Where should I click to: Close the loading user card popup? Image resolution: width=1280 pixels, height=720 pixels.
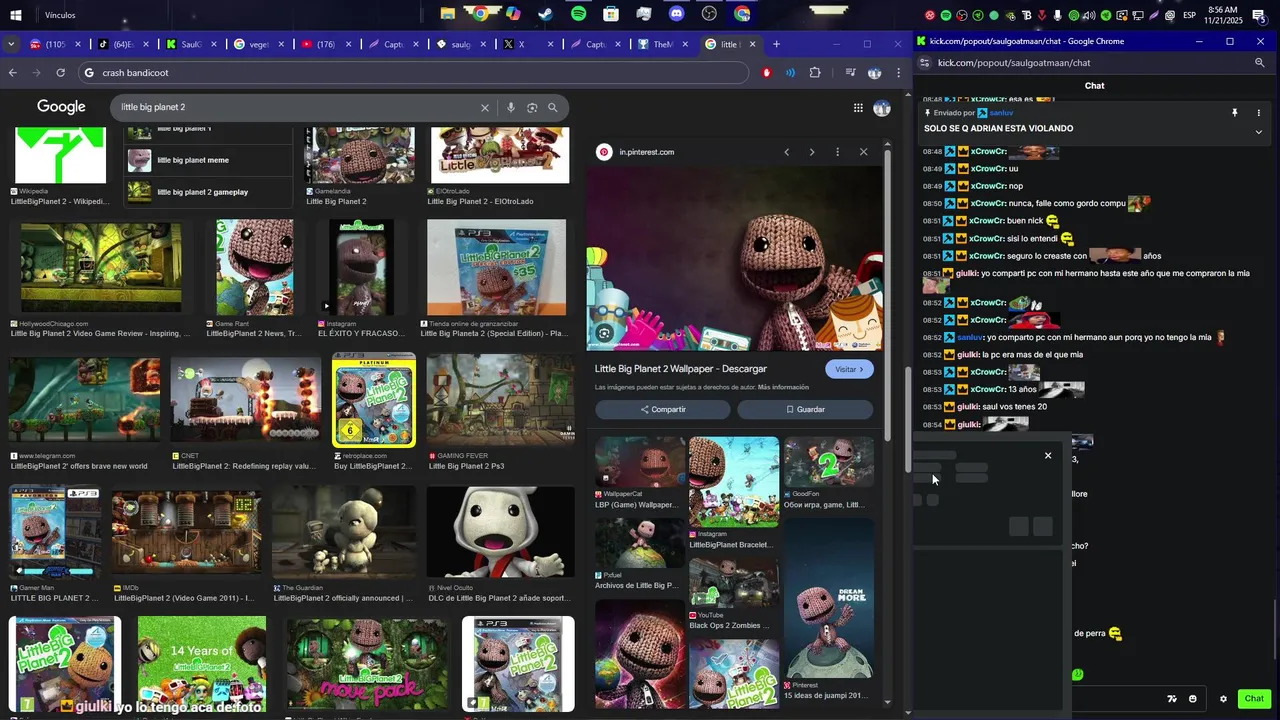pyautogui.click(x=1048, y=456)
